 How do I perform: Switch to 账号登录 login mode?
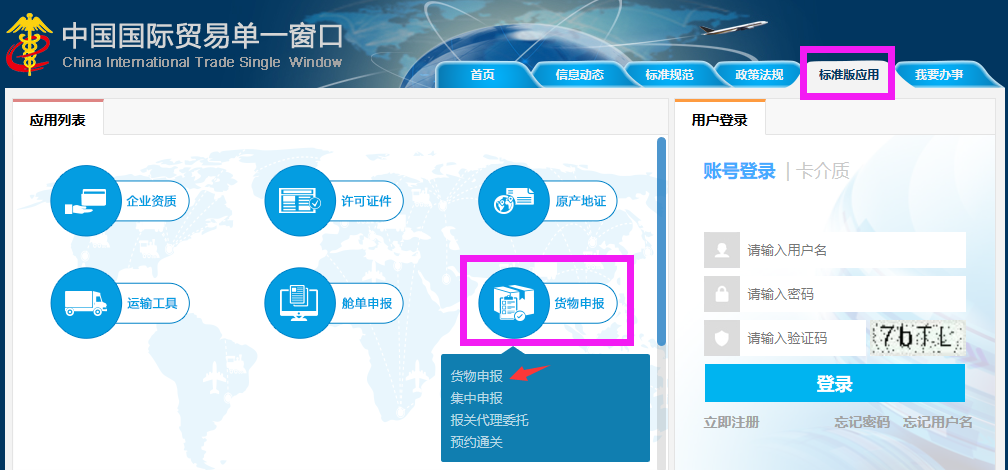click(x=739, y=171)
